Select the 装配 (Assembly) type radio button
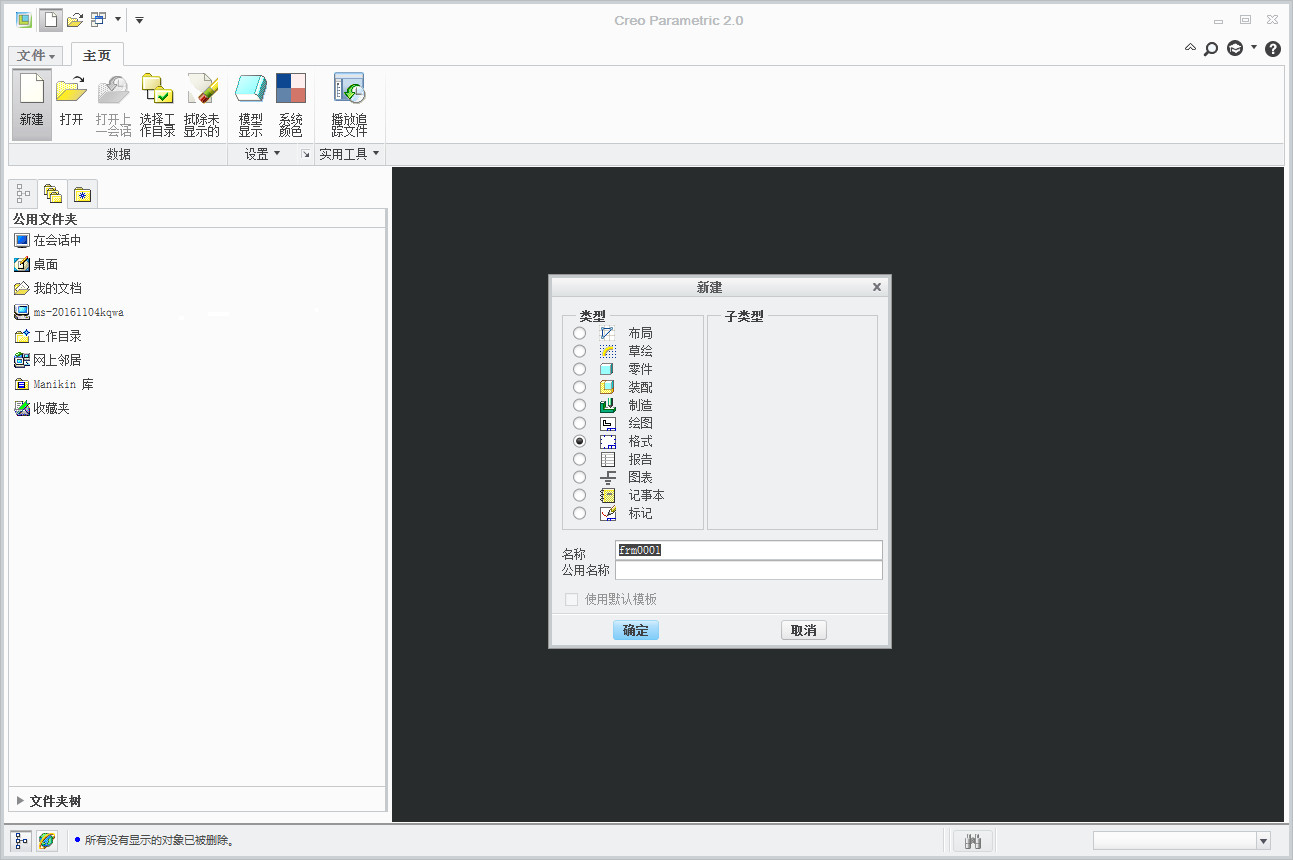This screenshot has width=1293, height=860. point(580,387)
